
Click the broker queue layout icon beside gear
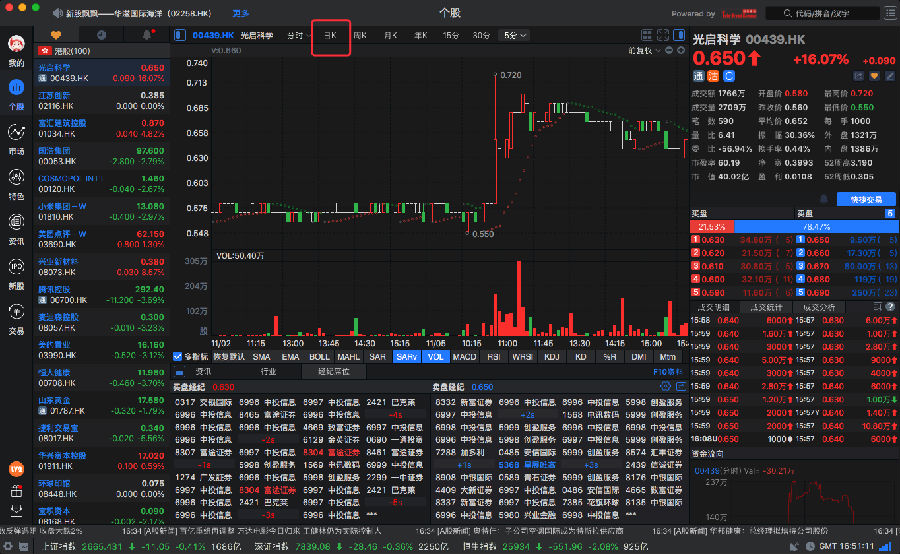681,387
